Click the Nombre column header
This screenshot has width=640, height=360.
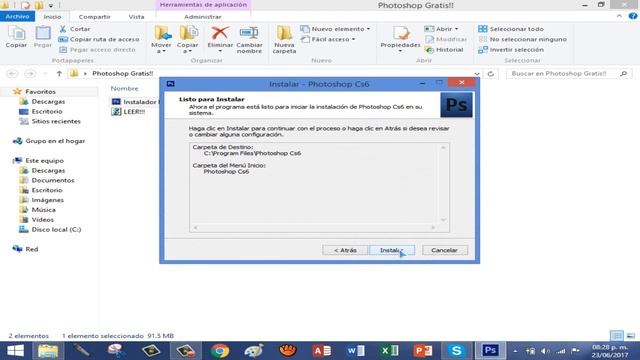point(124,88)
